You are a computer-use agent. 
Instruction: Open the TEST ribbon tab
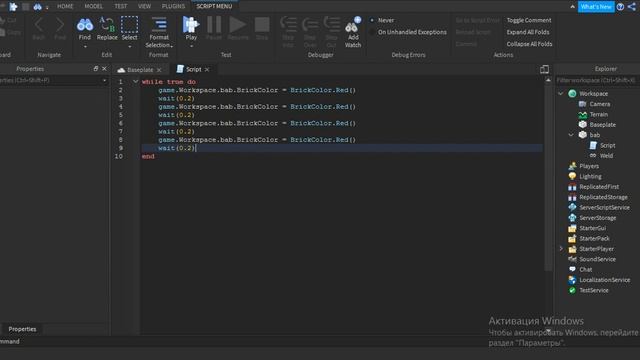pyautogui.click(x=120, y=6)
